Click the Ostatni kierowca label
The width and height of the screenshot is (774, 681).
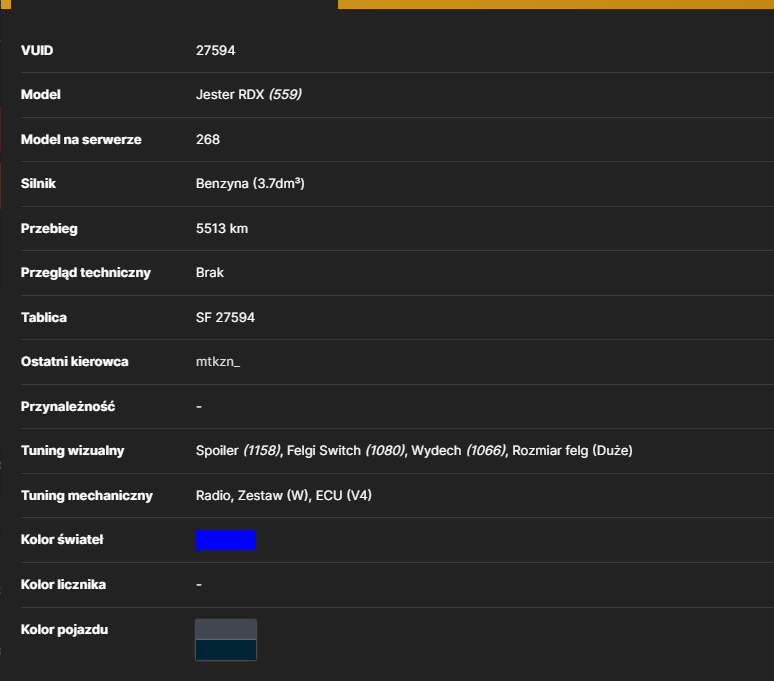point(75,362)
